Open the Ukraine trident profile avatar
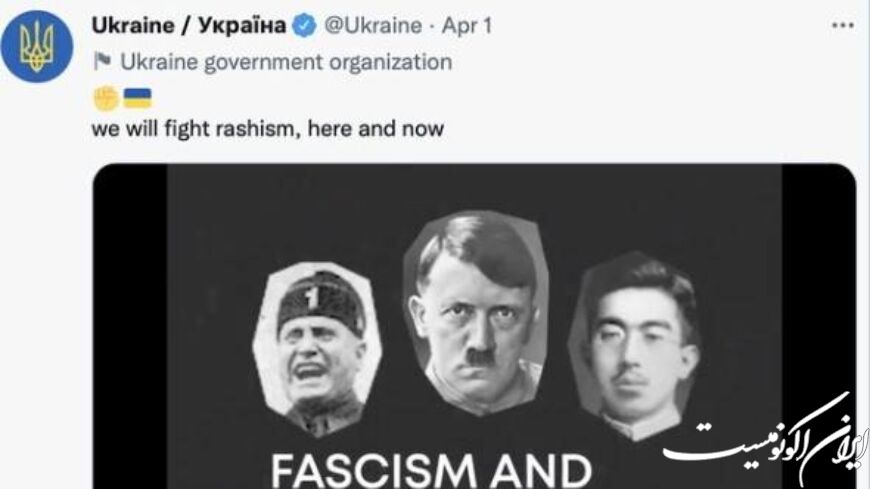The height and width of the screenshot is (489, 870). click(37, 47)
